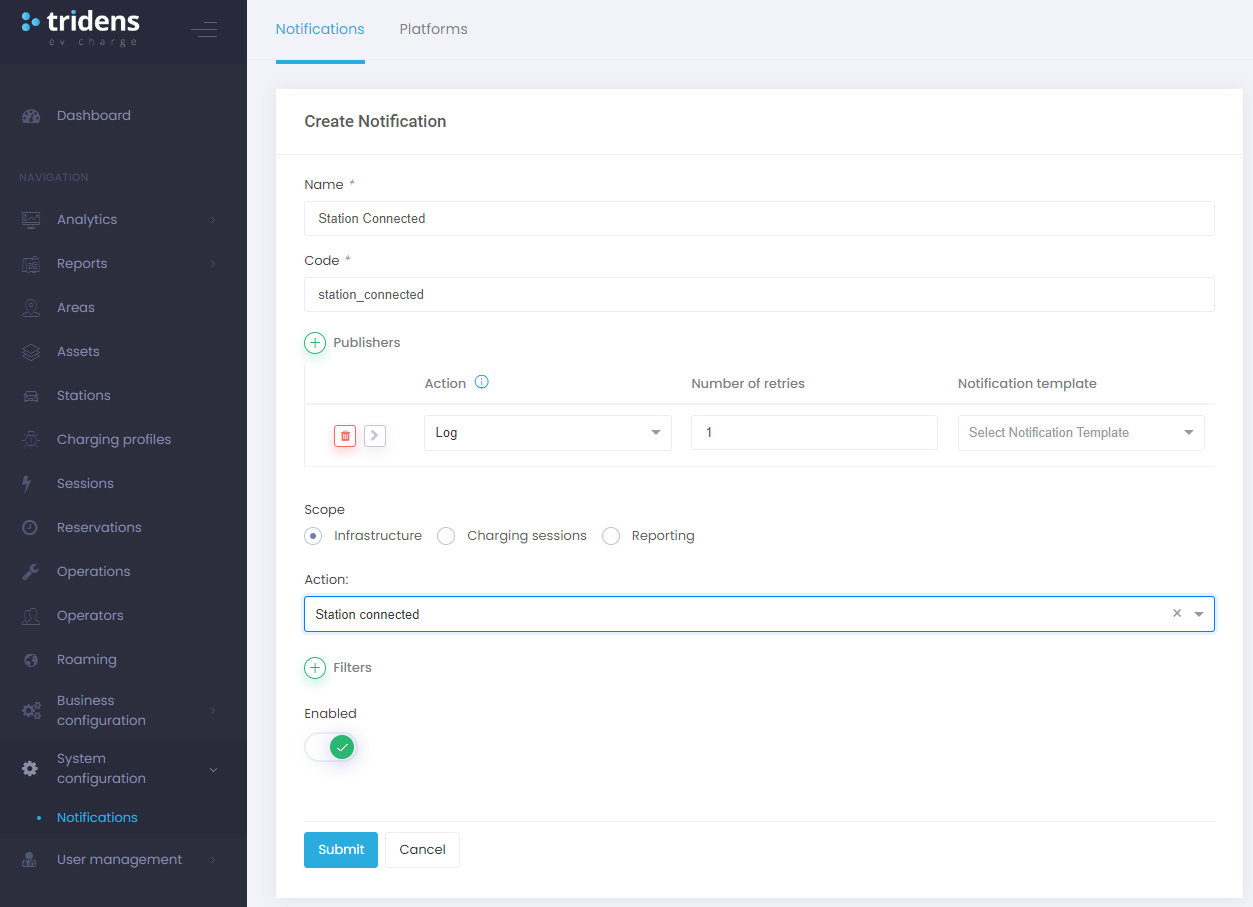1253x907 pixels.
Task: Click into the Number of retries field
Action: [813, 433]
